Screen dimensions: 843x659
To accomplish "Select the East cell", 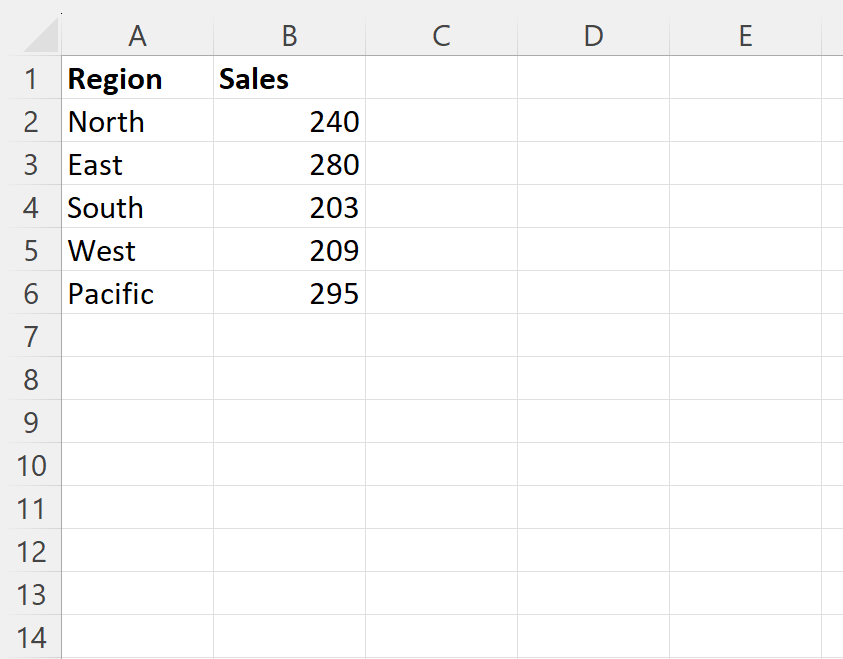I will coord(138,165).
